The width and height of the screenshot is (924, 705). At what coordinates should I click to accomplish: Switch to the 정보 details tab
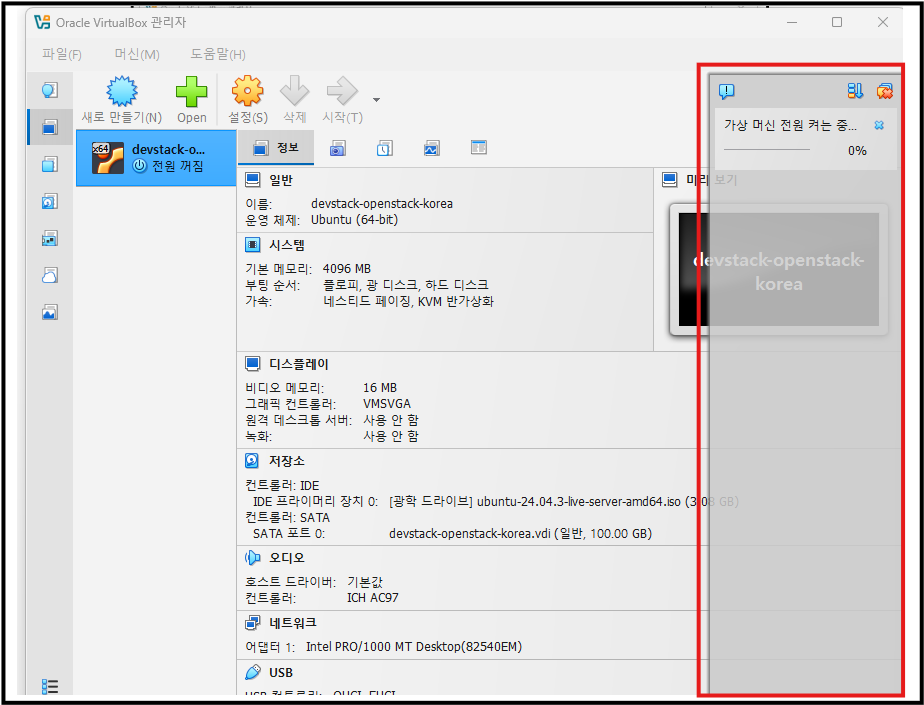(x=276, y=147)
